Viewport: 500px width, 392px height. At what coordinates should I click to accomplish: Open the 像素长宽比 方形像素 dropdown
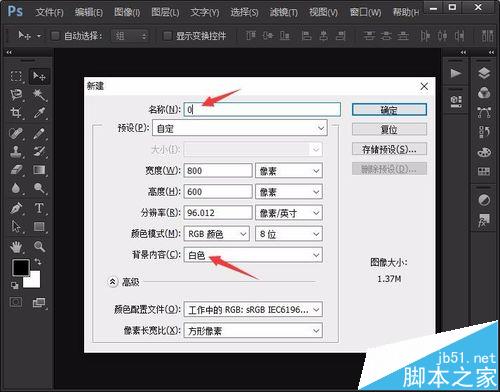253,331
